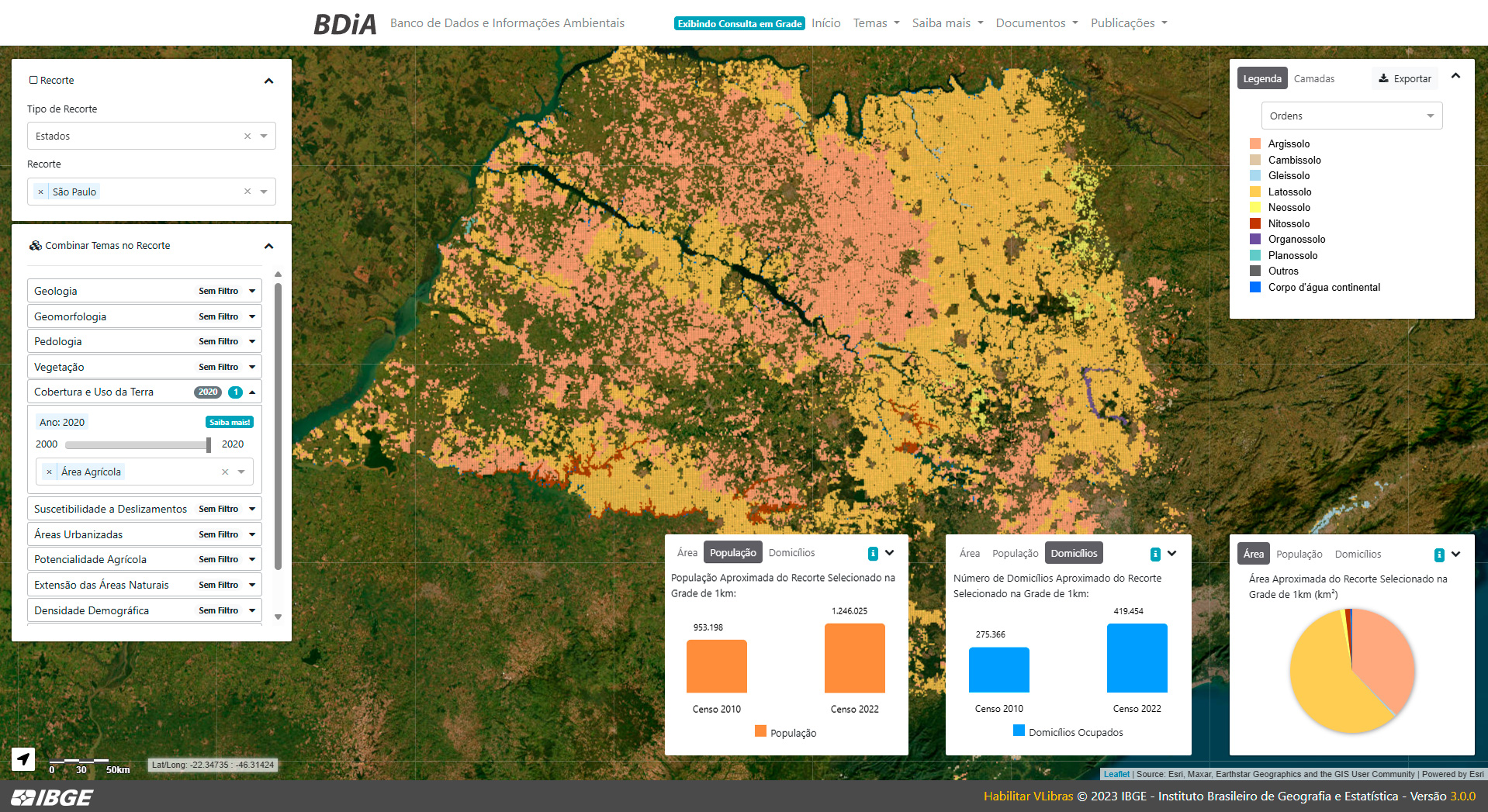
Task: Clear the Estados selection with the X
Action: pyautogui.click(x=247, y=136)
